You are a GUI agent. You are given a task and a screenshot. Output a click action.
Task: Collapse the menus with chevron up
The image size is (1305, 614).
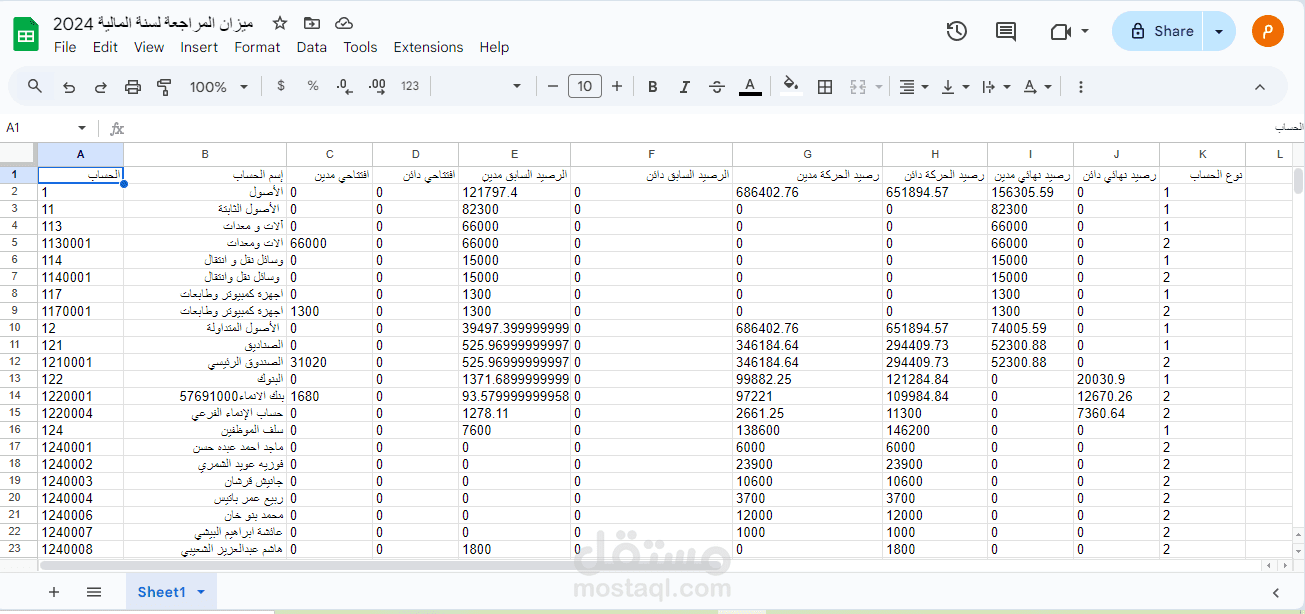(x=1260, y=87)
